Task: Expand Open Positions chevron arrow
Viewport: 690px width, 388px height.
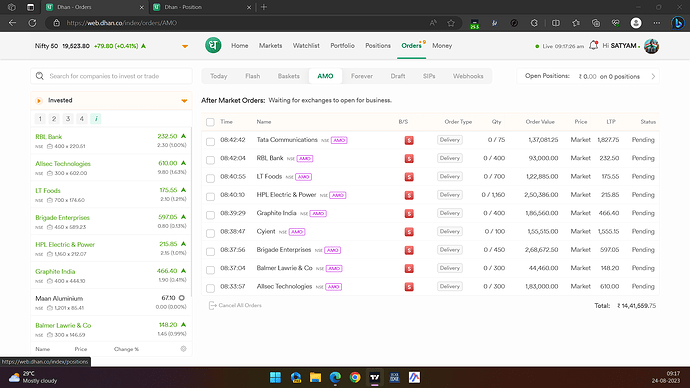Action: tap(653, 77)
